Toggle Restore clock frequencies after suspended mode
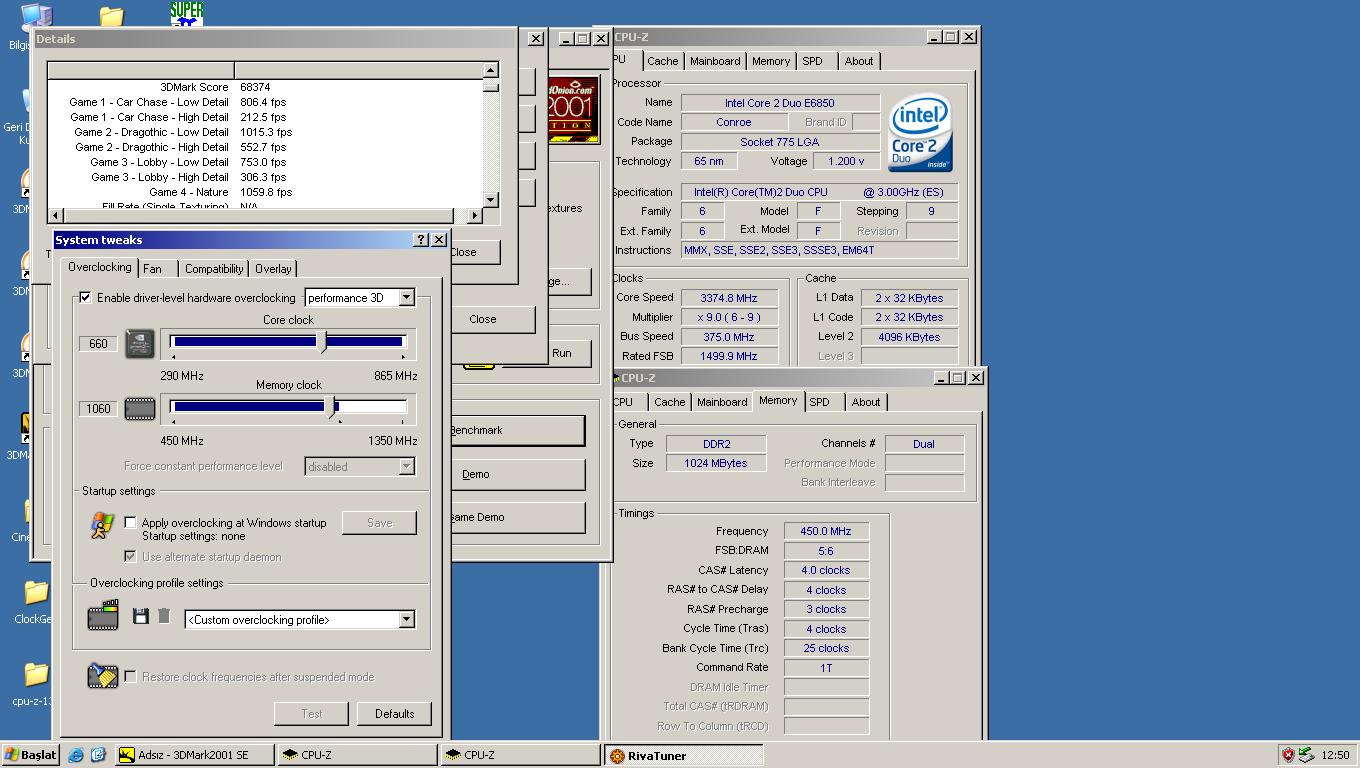The image size is (1360, 768). [130, 676]
